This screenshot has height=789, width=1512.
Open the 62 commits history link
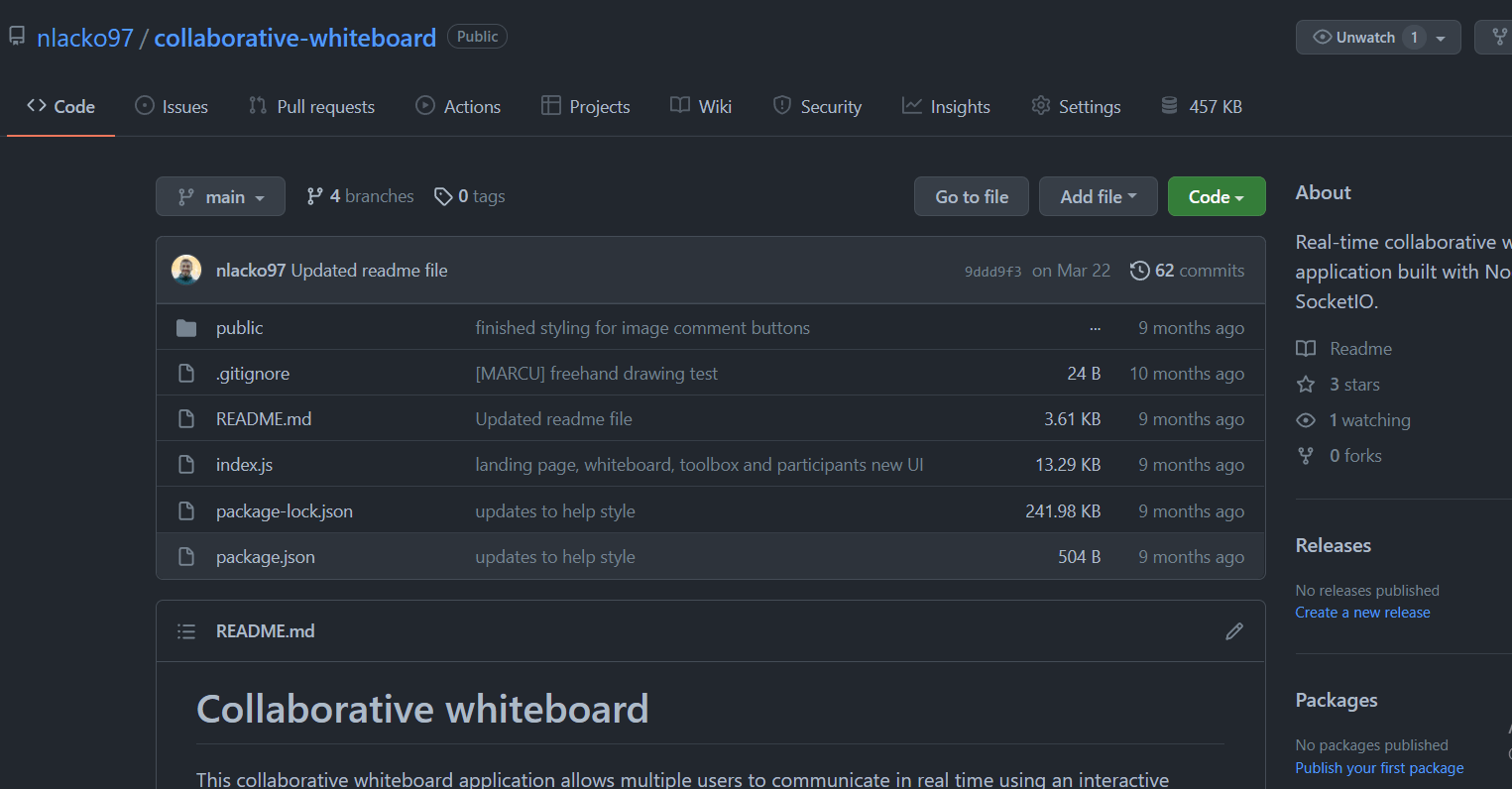pyautogui.click(x=1188, y=271)
